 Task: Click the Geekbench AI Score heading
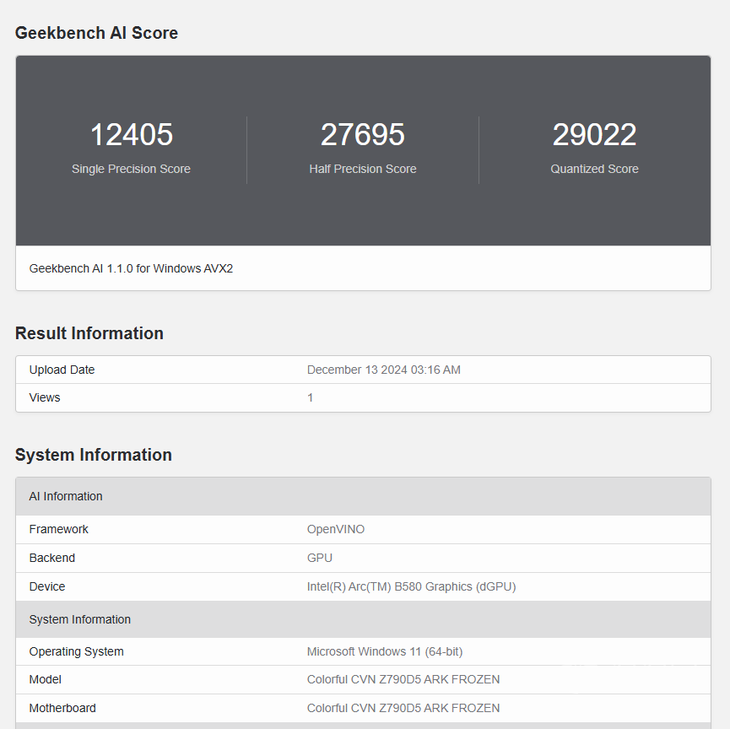(x=96, y=33)
